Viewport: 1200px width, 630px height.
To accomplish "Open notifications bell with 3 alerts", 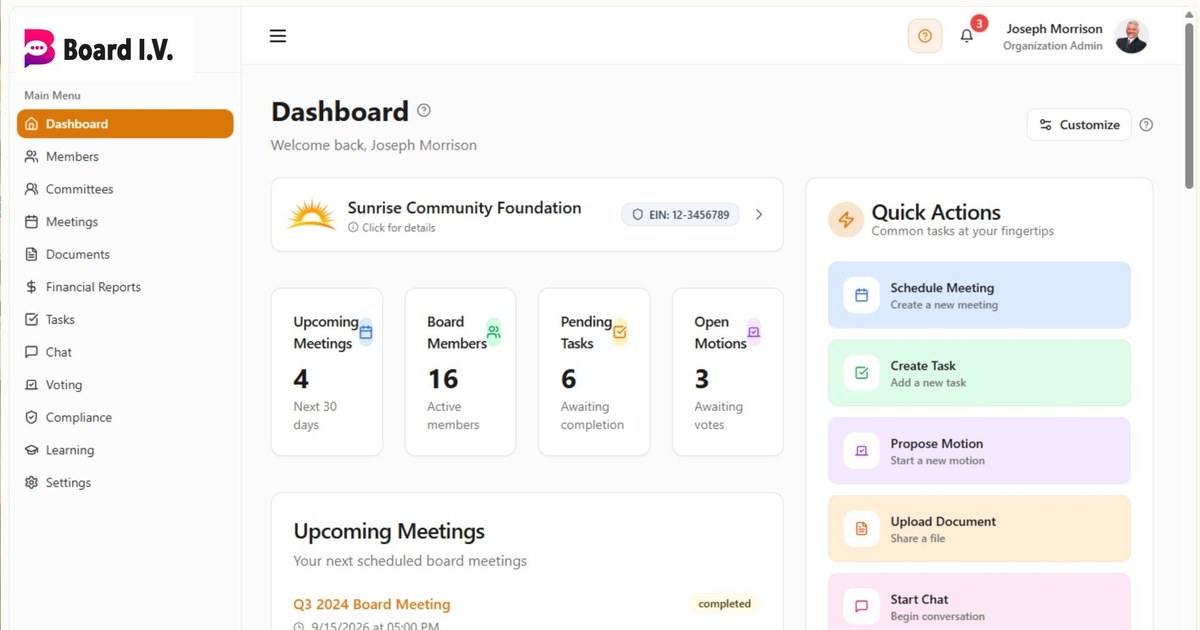I will (967, 36).
